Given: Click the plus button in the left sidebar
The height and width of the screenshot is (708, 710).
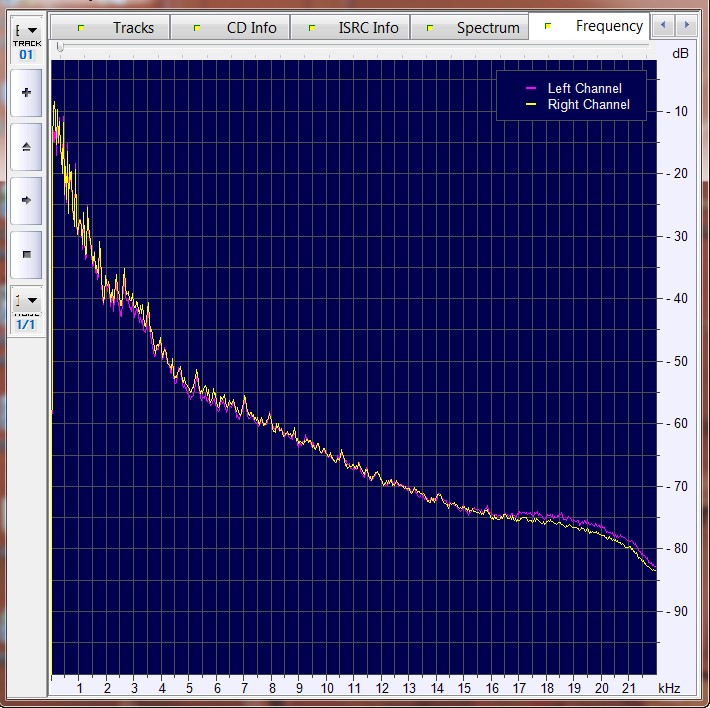Looking at the screenshot, I should 26,93.
